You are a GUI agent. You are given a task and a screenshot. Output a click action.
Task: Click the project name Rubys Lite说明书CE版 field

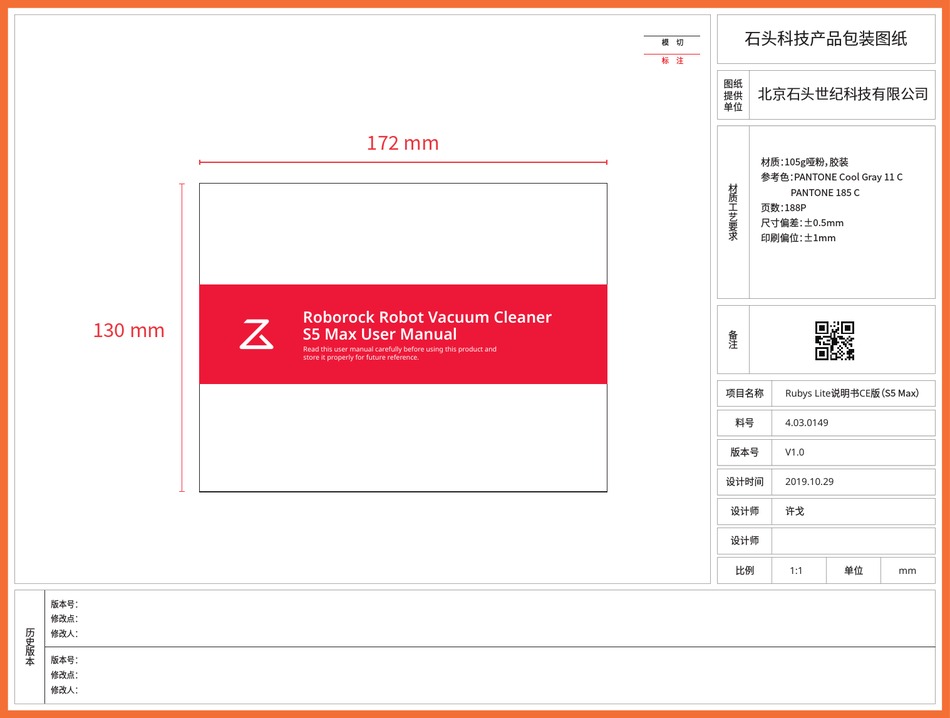[852, 393]
